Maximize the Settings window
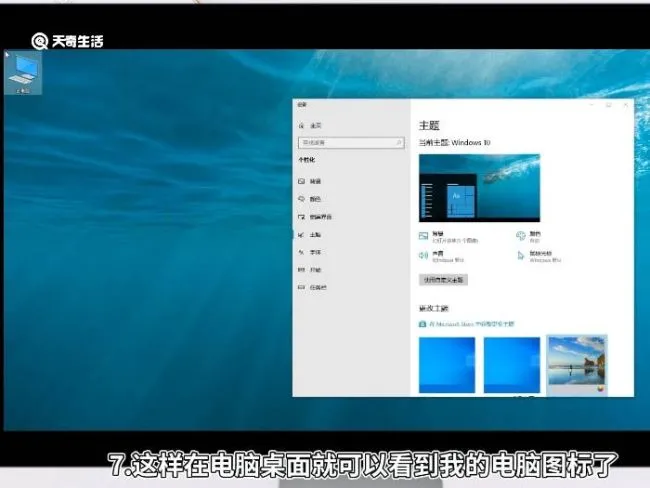 click(x=609, y=105)
